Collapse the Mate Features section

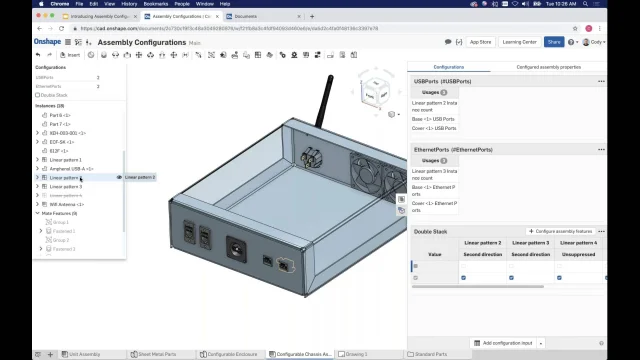[x=38, y=213]
